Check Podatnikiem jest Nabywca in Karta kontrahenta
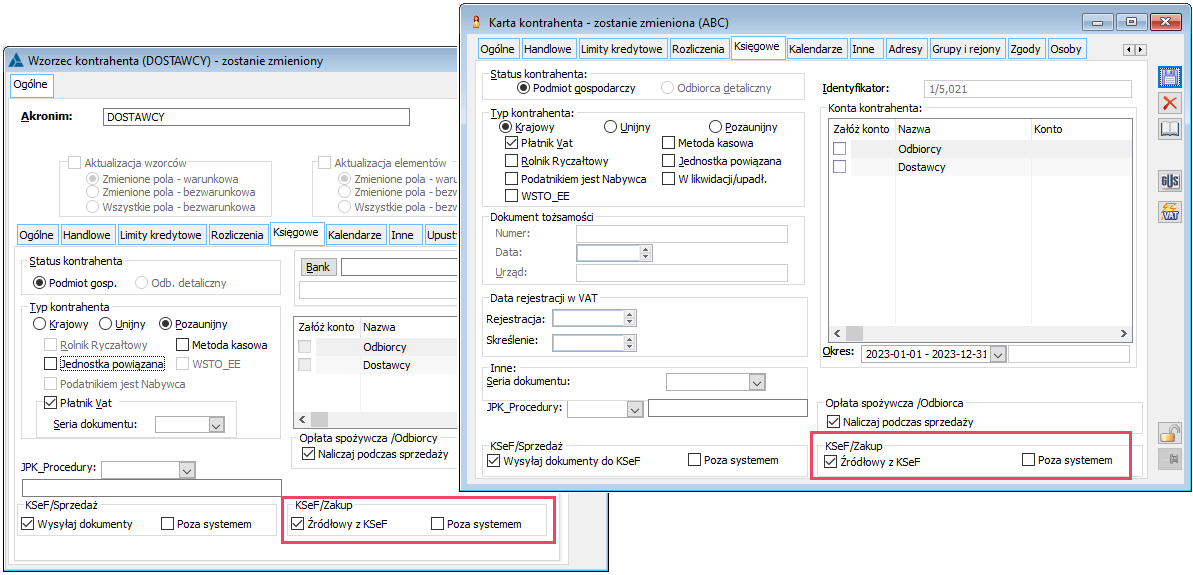This screenshot has width=1193, height=575. click(511, 179)
